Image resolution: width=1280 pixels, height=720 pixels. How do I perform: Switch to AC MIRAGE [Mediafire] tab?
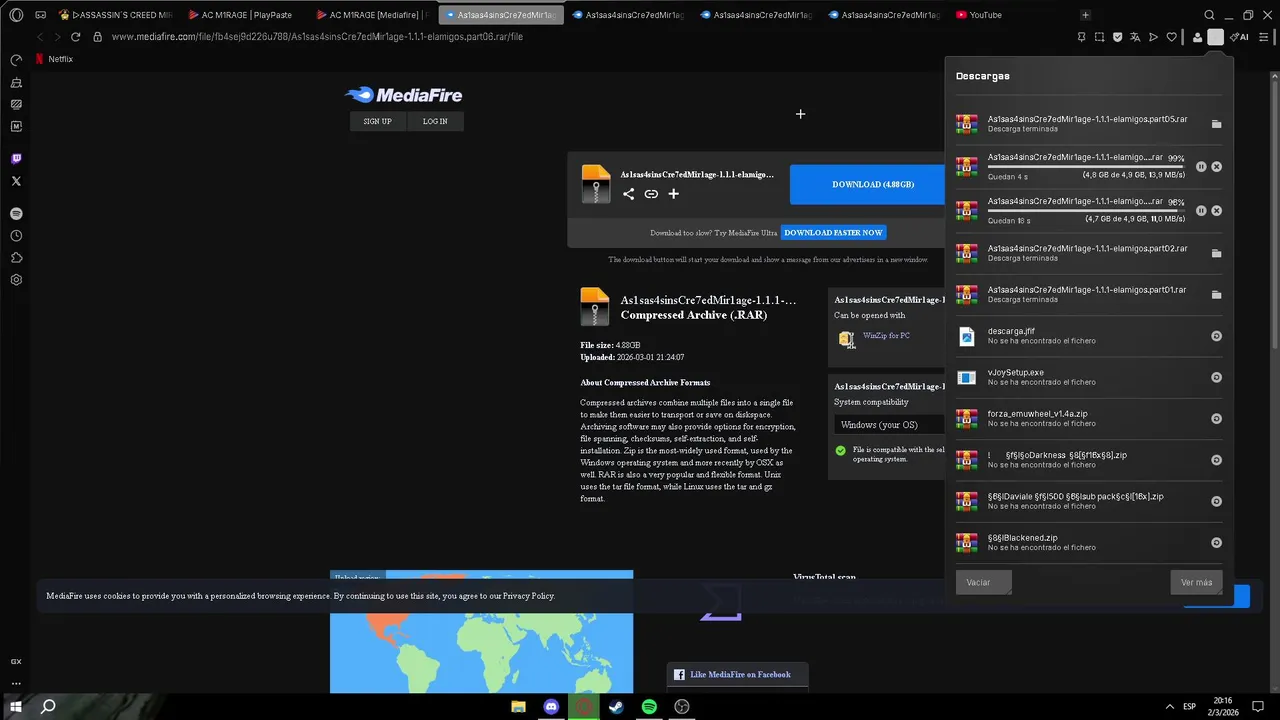pos(370,15)
